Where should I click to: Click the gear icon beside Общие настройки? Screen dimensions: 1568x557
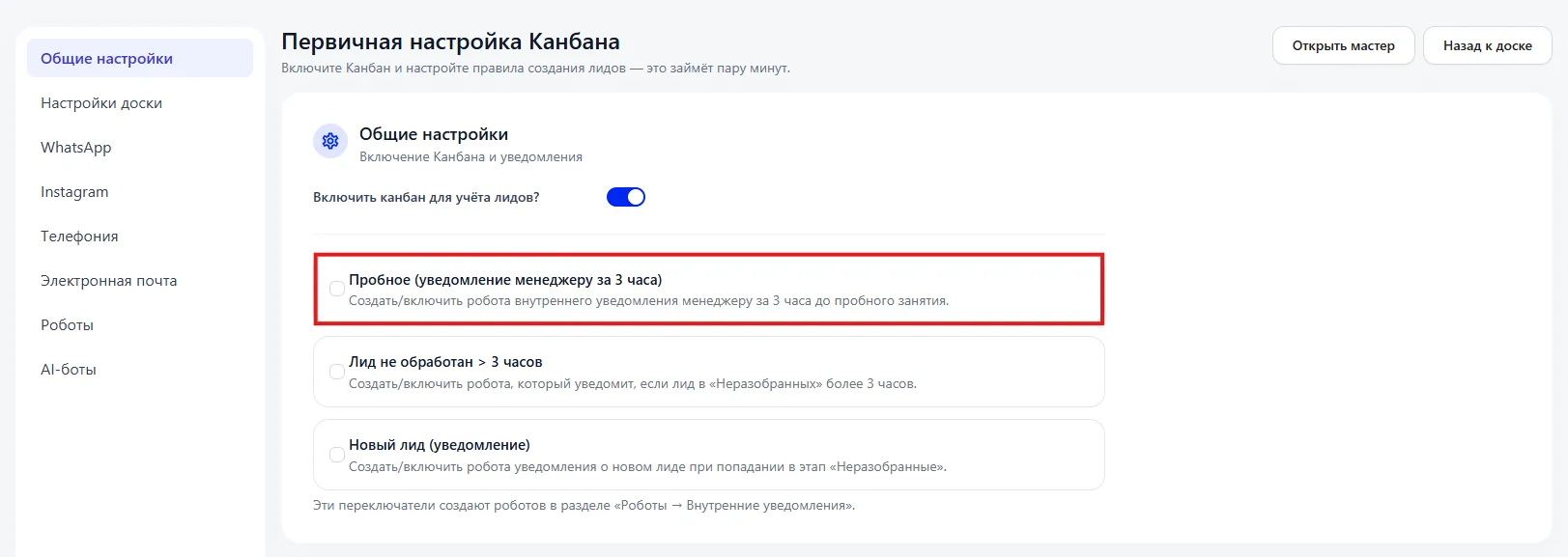pos(330,141)
